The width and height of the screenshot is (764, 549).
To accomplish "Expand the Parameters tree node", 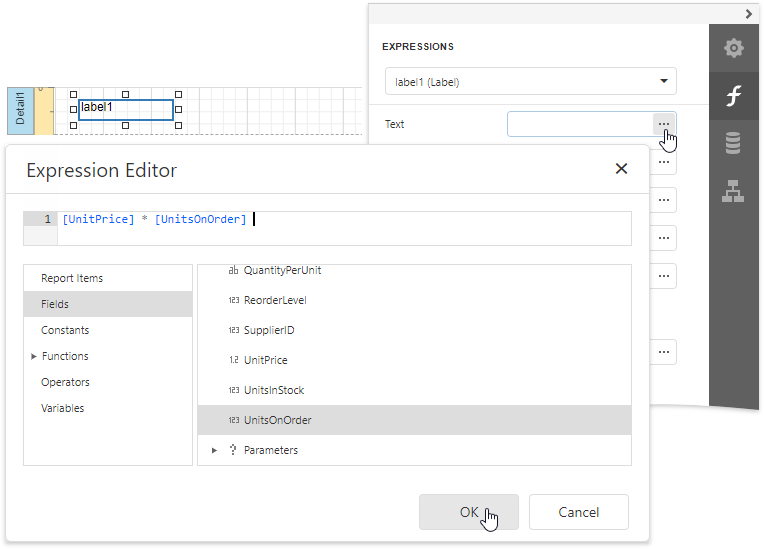I will click(214, 450).
